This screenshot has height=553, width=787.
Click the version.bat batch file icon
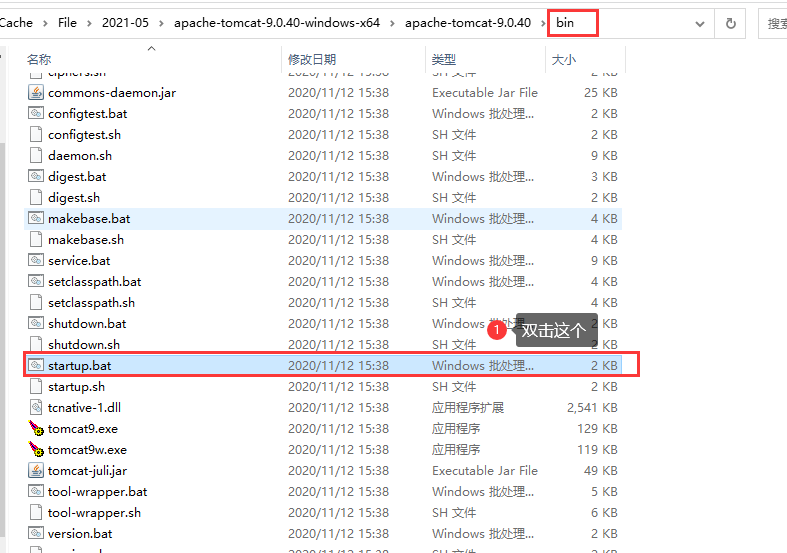point(36,533)
